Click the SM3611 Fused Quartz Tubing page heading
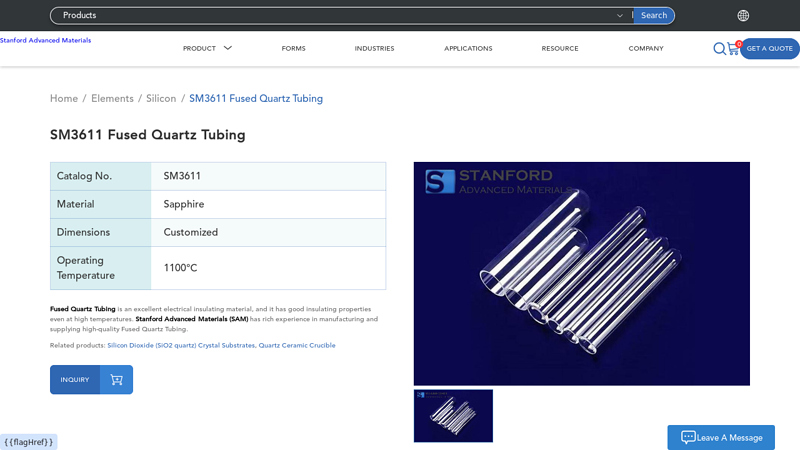The image size is (800, 450). tap(147, 135)
